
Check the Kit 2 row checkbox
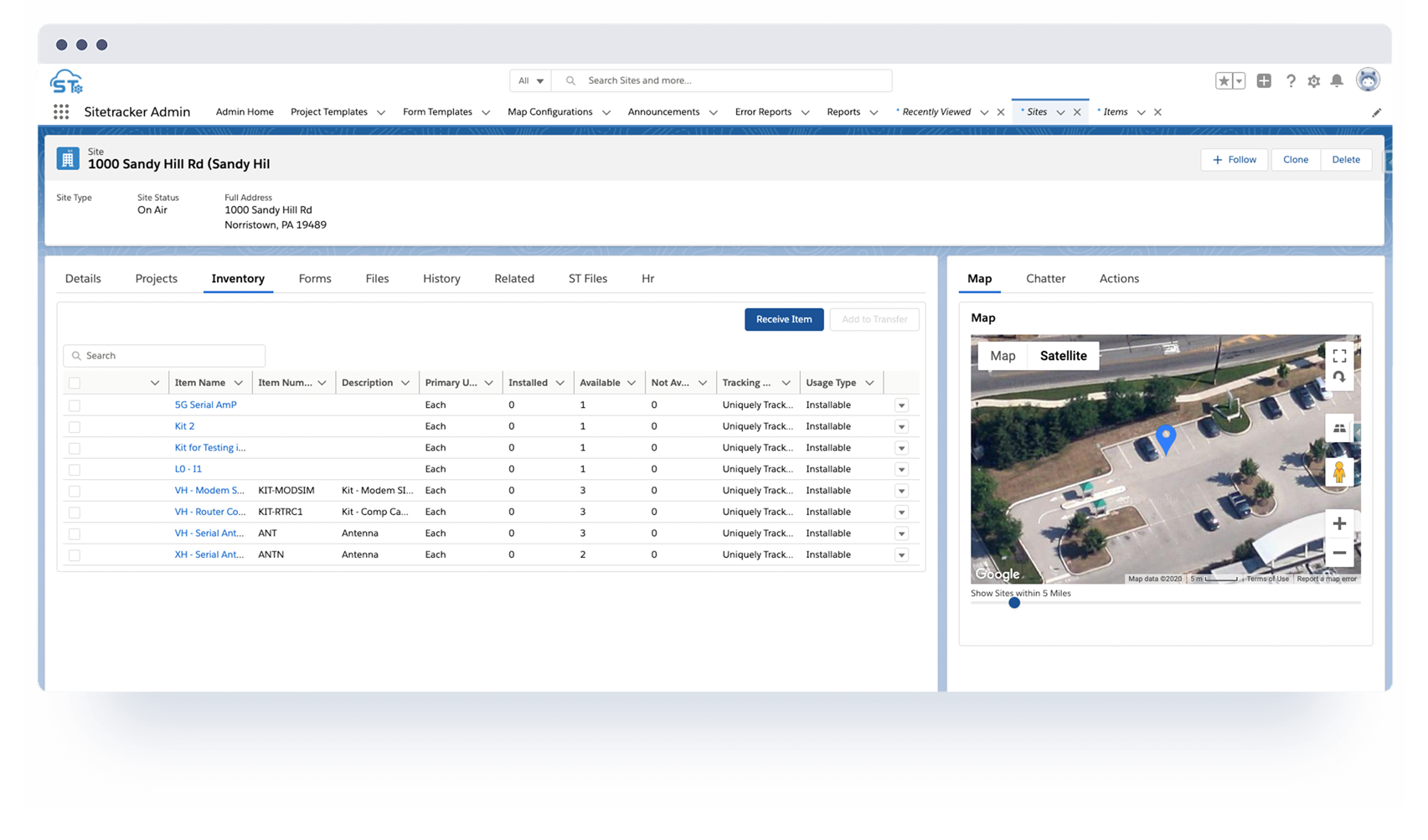[75, 427]
